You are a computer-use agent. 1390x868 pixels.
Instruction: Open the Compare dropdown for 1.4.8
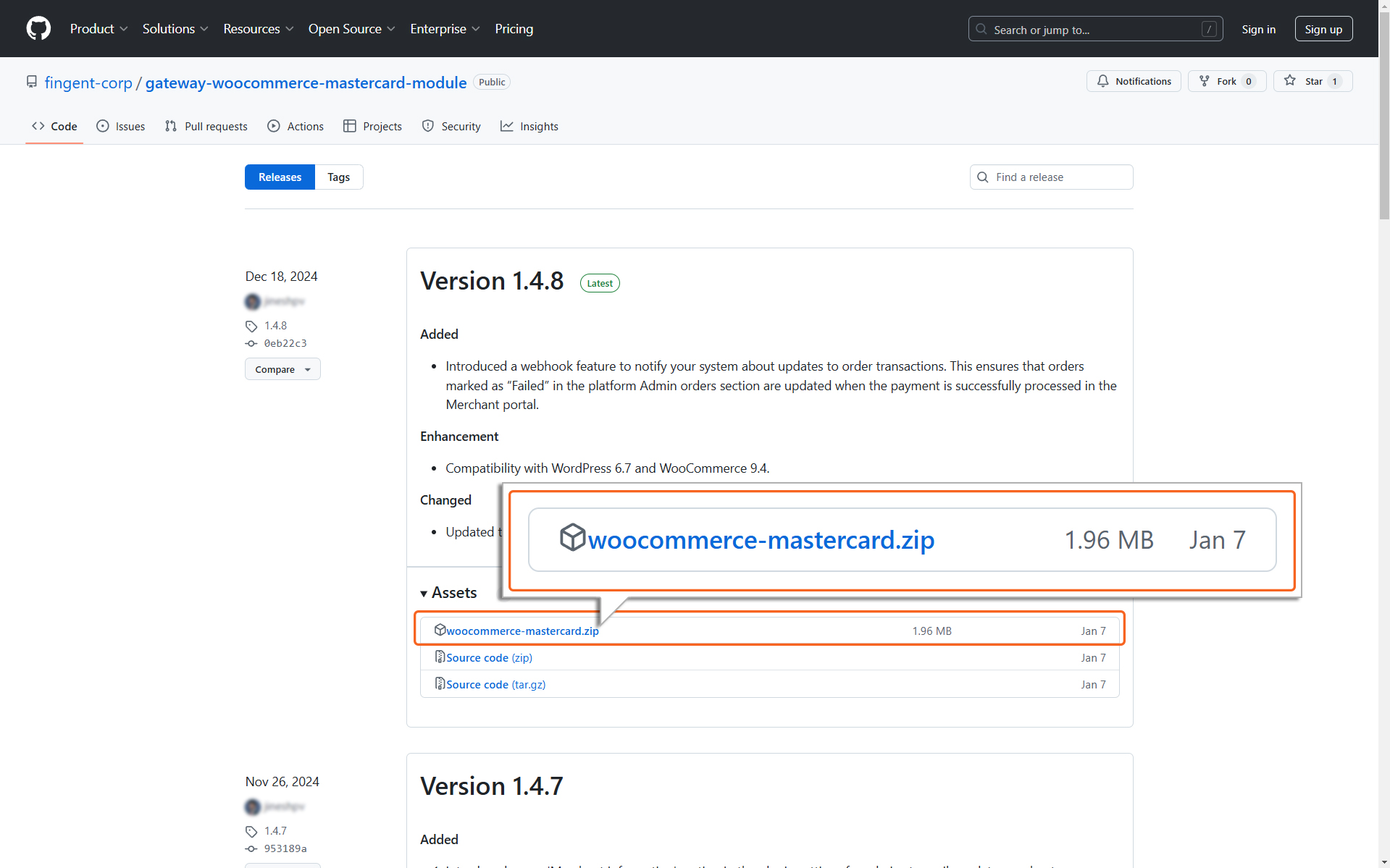click(x=282, y=369)
